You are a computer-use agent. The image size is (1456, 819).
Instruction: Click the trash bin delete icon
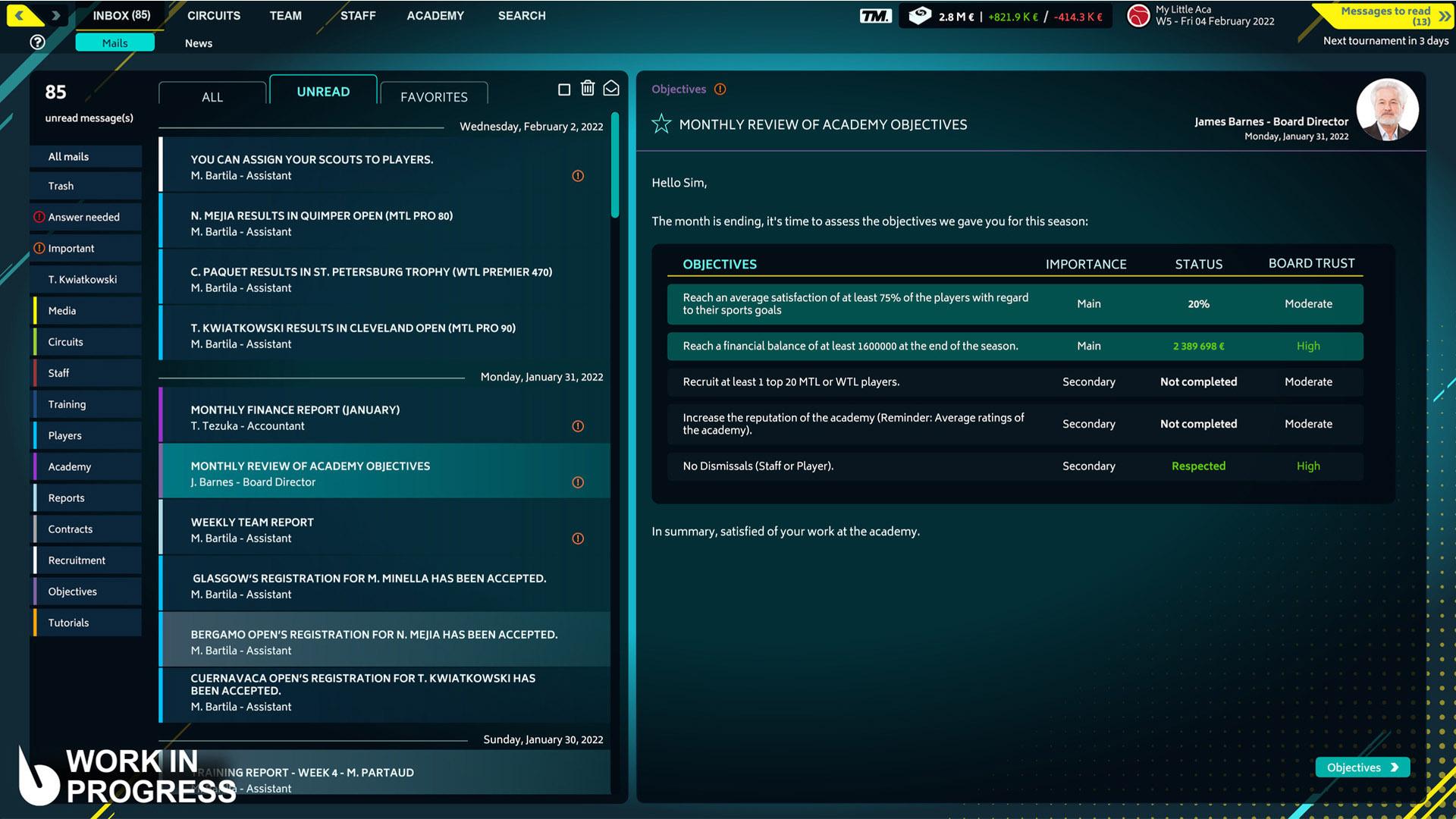click(588, 89)
